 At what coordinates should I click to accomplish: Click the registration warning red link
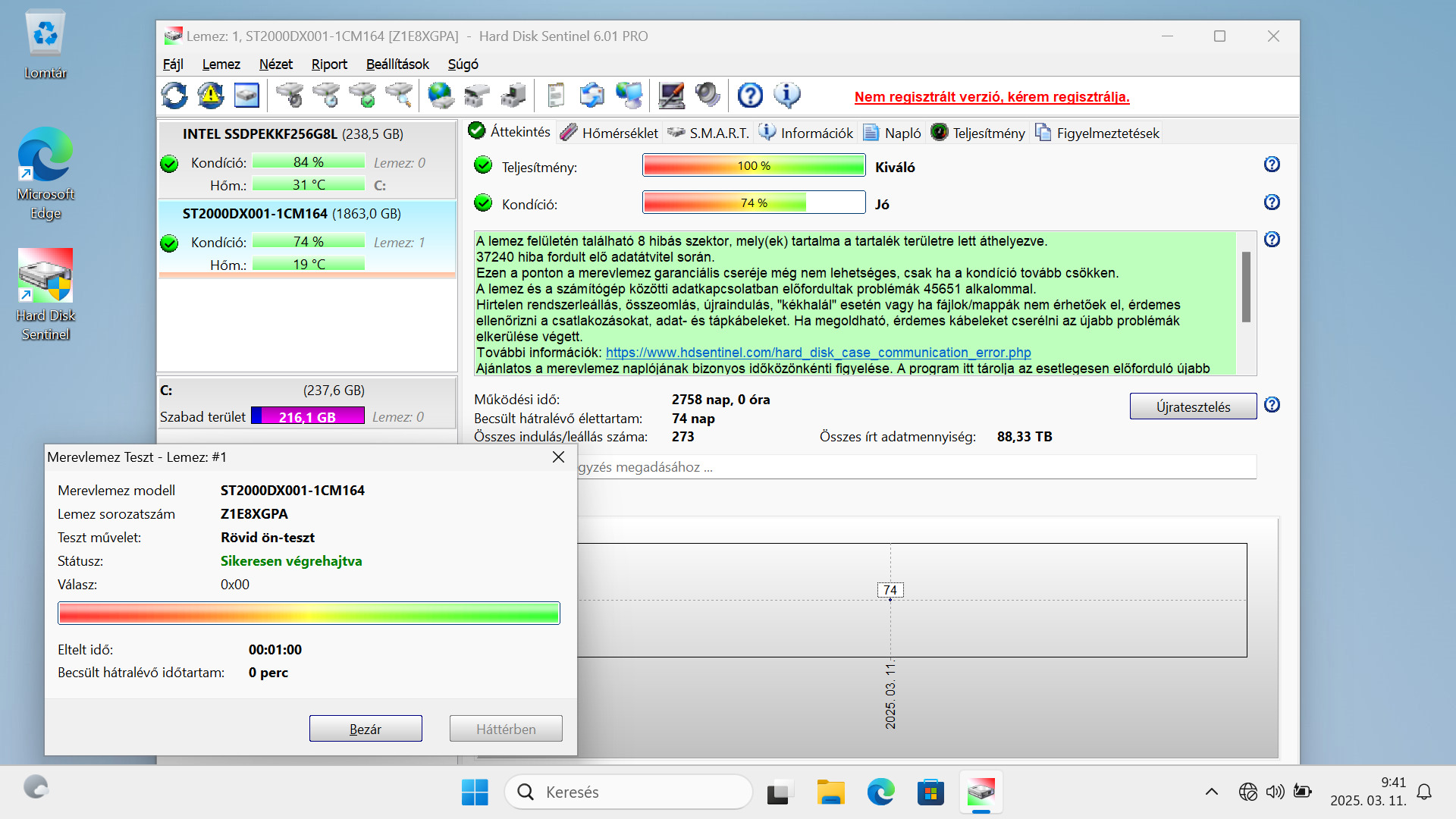tap(992, 97)
